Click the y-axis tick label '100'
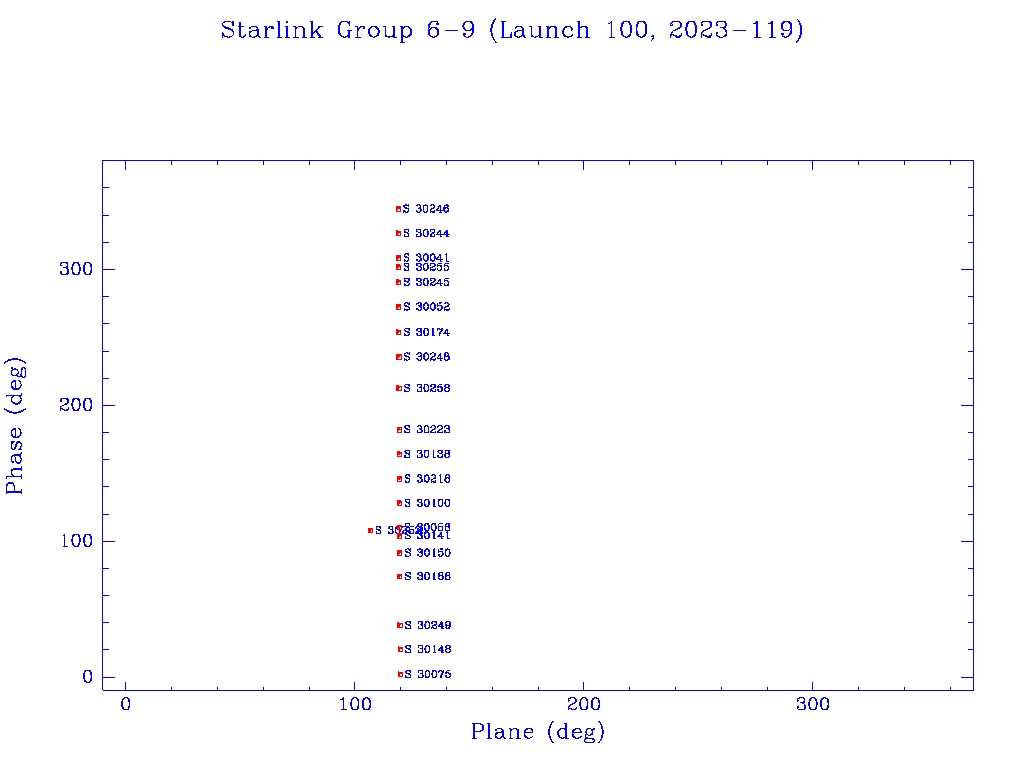This screenshot has width=1024, height=768. coord(76,541)
